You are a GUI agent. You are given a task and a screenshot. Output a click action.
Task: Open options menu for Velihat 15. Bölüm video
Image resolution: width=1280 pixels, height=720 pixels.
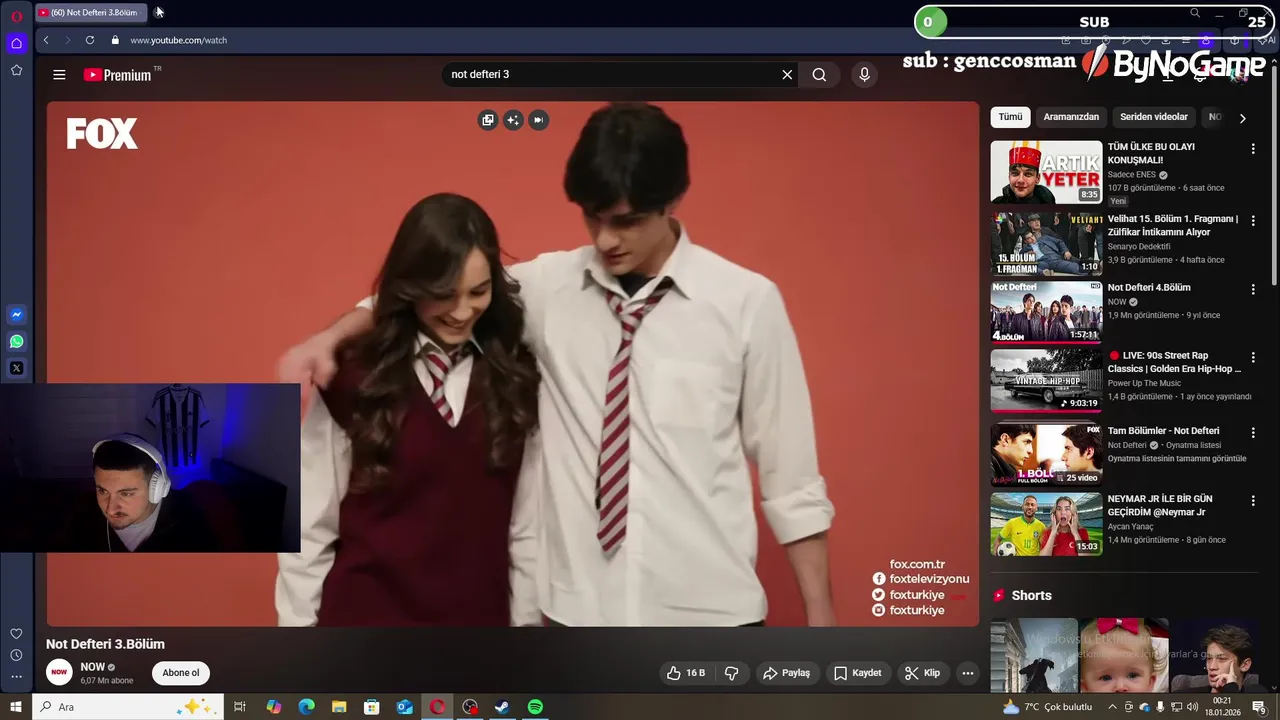tap(1253, 221)
